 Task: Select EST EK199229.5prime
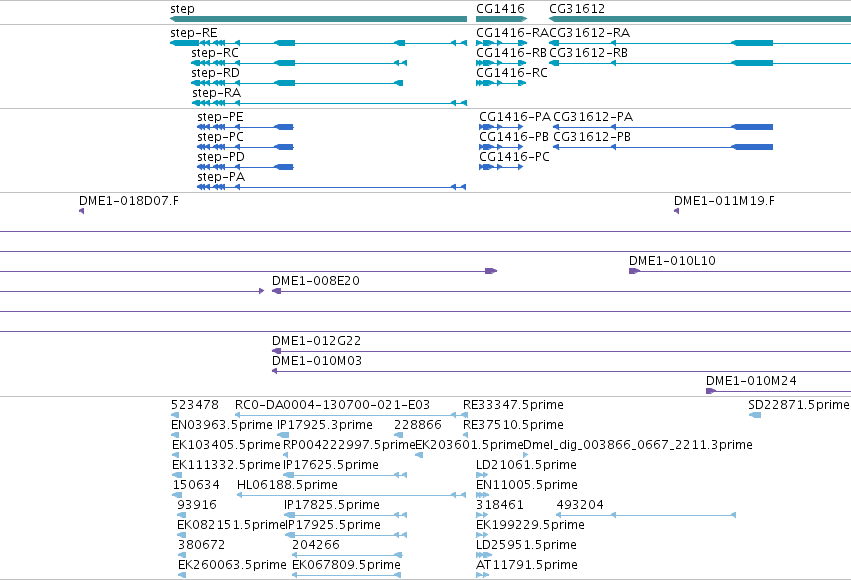(x=530, y=526)
